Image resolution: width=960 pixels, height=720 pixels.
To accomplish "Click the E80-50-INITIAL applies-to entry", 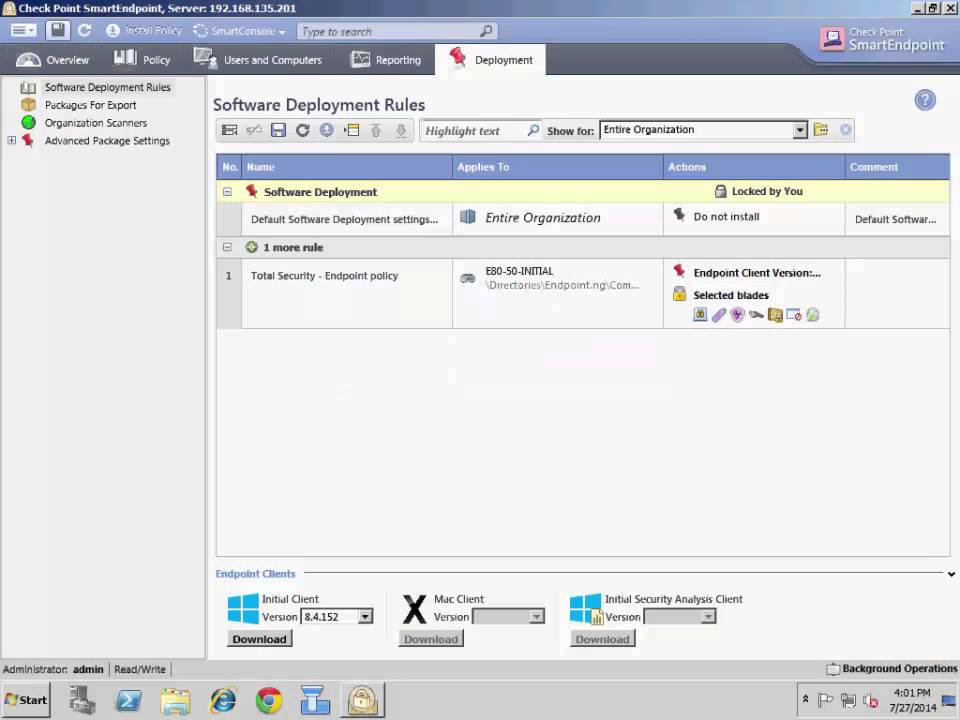I will click(519, 271).
